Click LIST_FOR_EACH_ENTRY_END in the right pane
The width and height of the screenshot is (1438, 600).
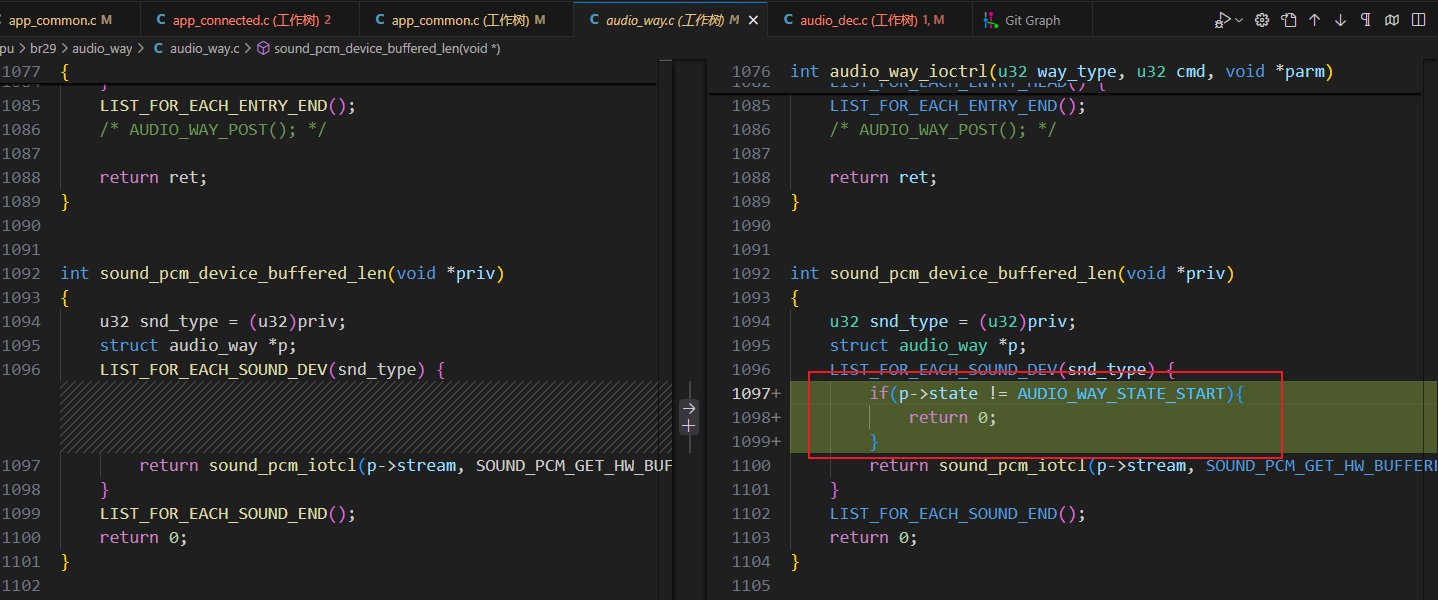tap(943, 105)
